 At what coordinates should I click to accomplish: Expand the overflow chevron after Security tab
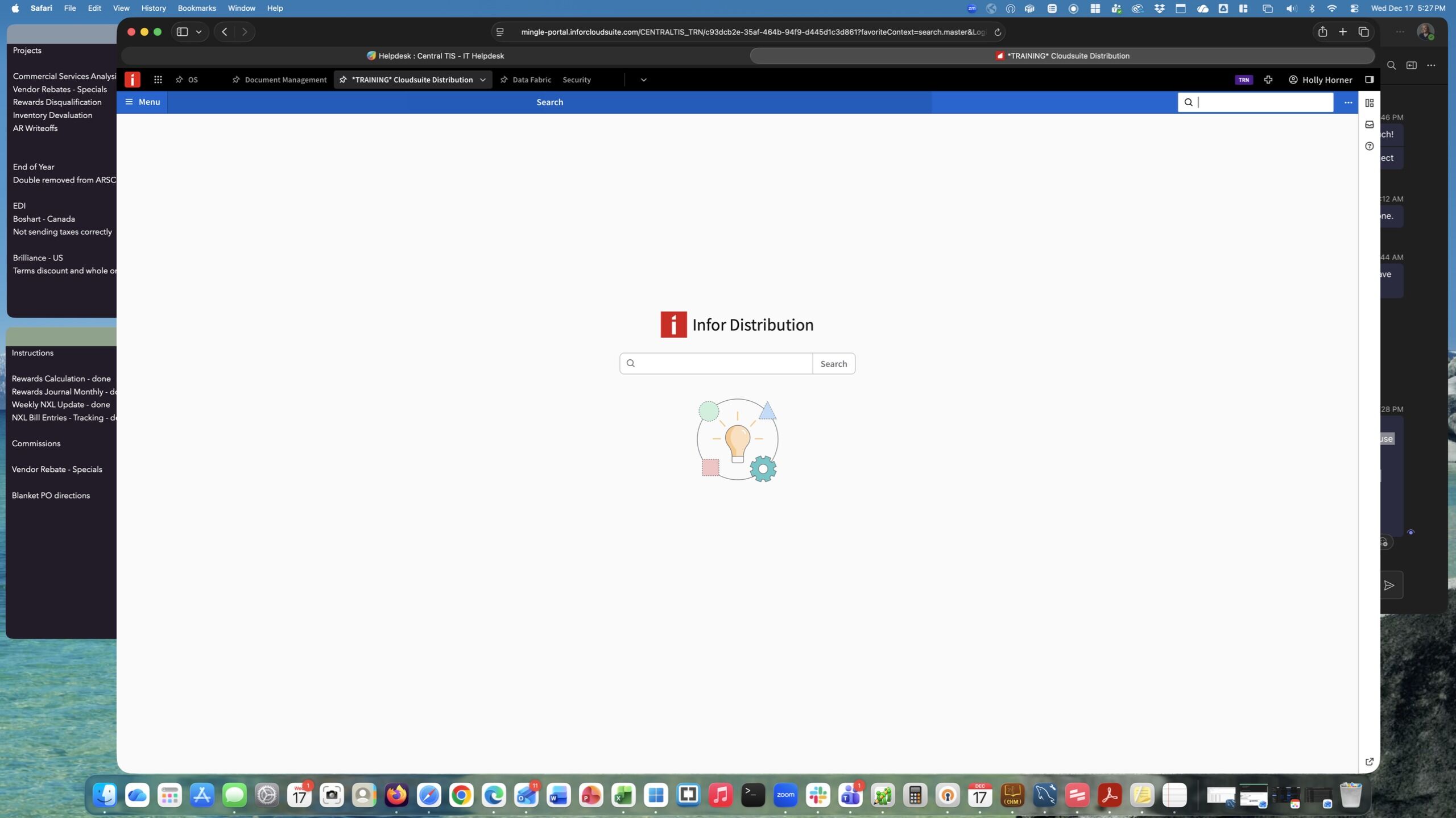(x=643, y=80)
